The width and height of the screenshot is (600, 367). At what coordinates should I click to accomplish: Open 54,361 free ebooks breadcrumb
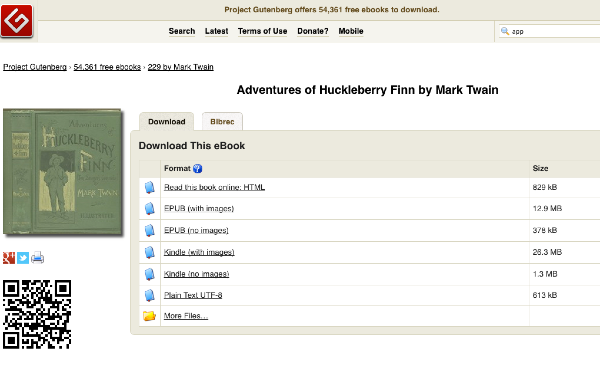pos(107,67)
